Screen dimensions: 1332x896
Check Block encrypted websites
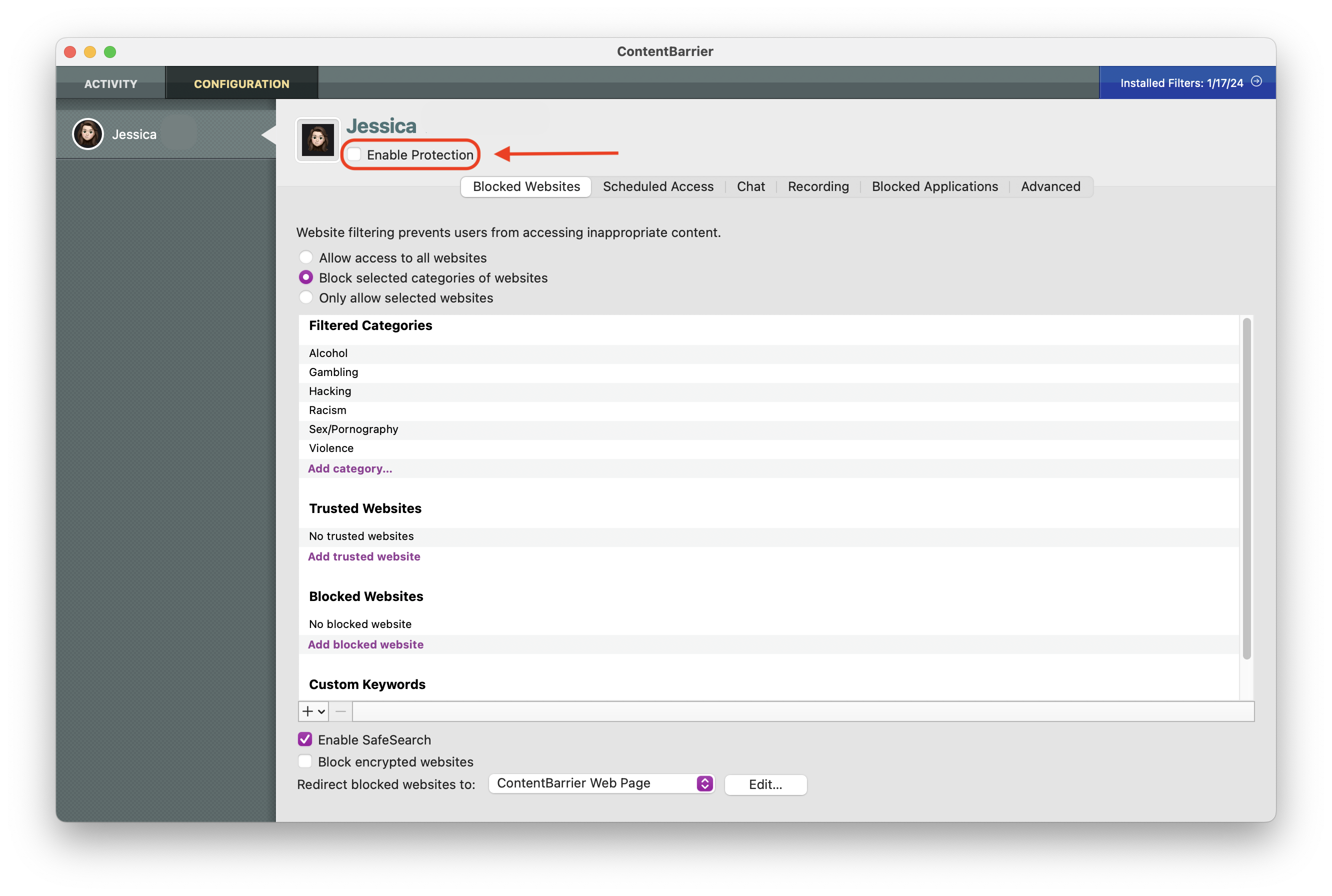pyautogui.click(x=305, y=761)
